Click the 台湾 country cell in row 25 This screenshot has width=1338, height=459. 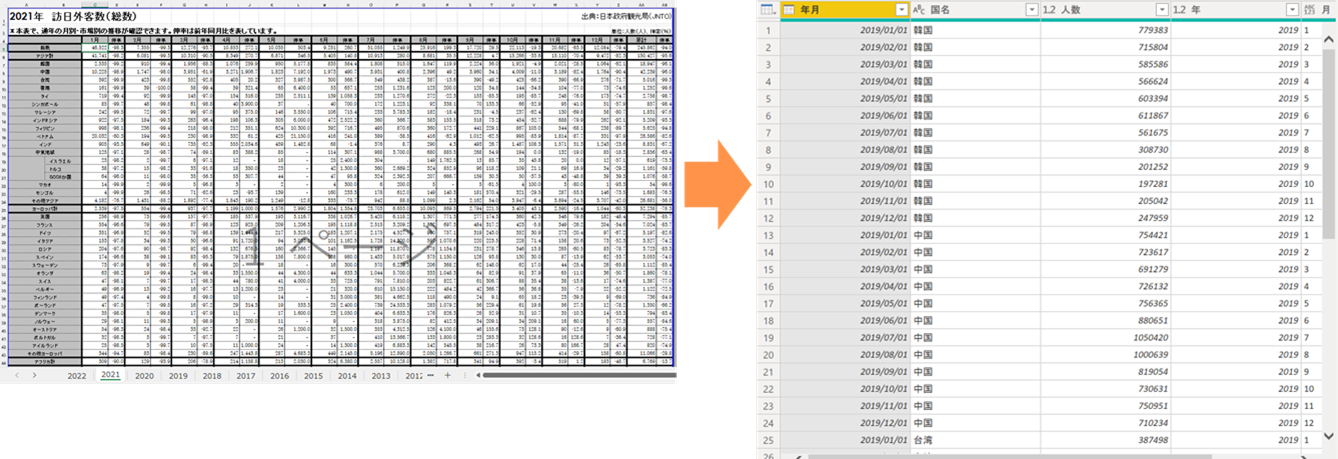pyautogui.click(x=975, y=441)
